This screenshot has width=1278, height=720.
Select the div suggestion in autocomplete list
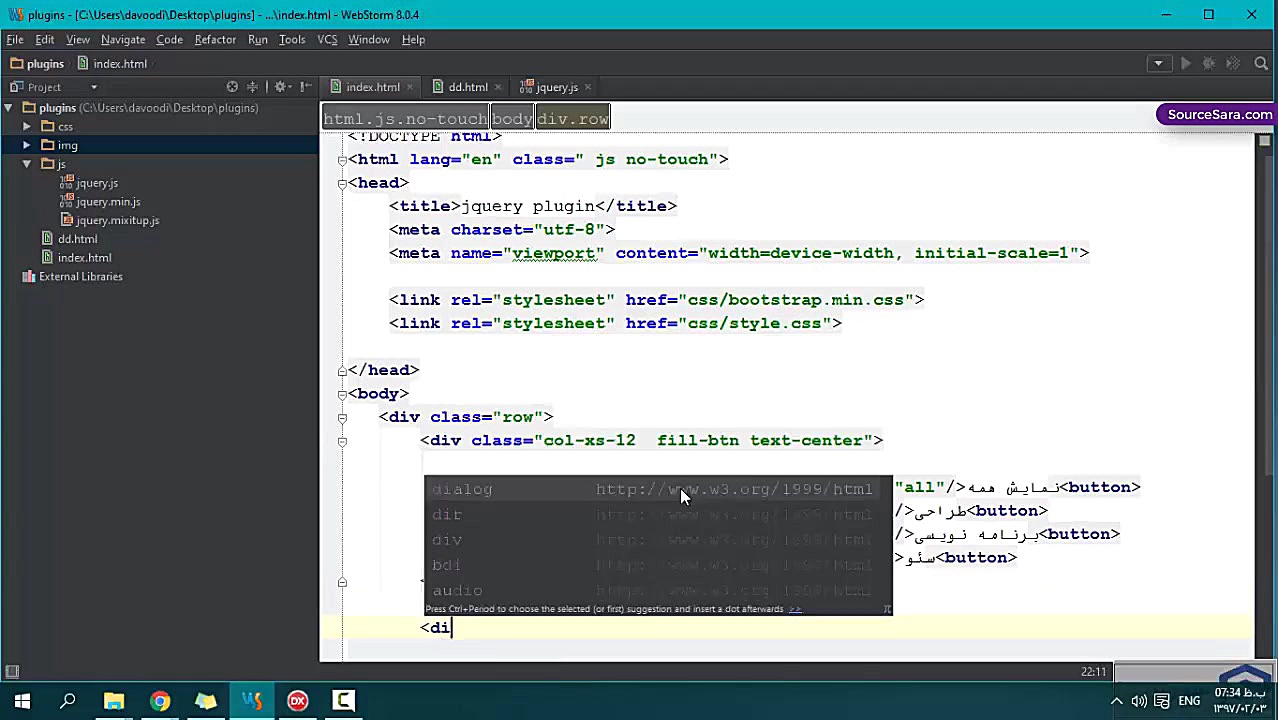coord(447,540)
